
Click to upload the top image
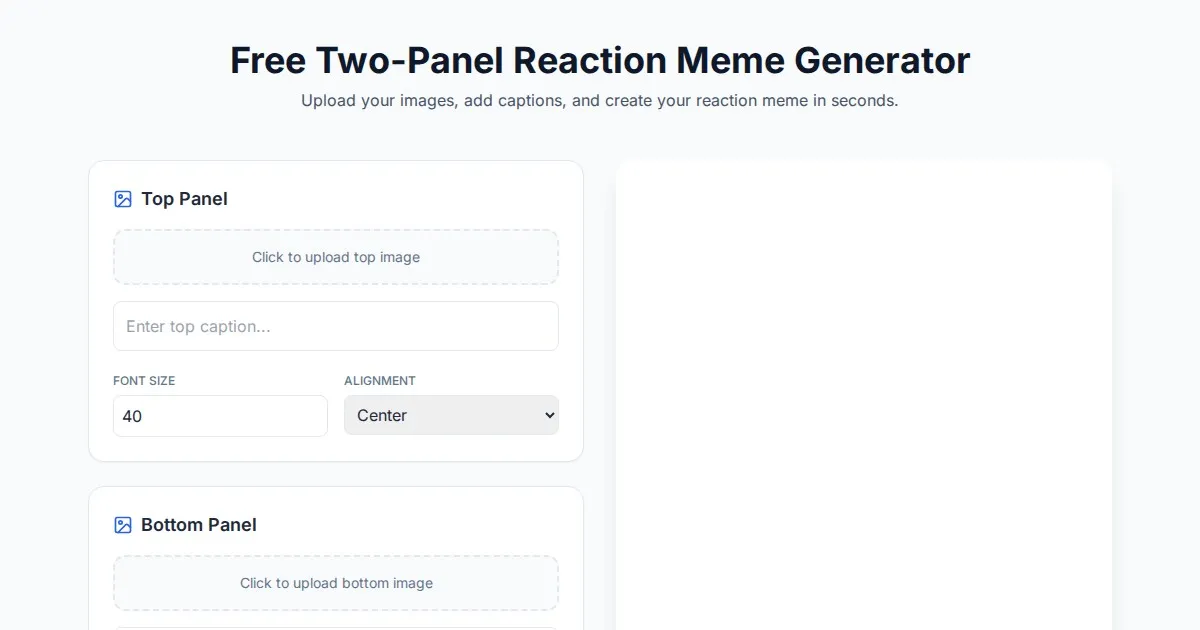(336, 257)
